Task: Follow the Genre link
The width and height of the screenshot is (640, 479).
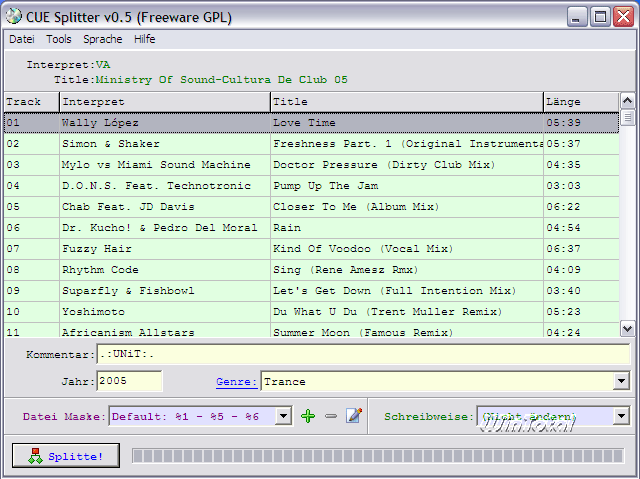Action: pyautogui.click(x=236, y=381)
